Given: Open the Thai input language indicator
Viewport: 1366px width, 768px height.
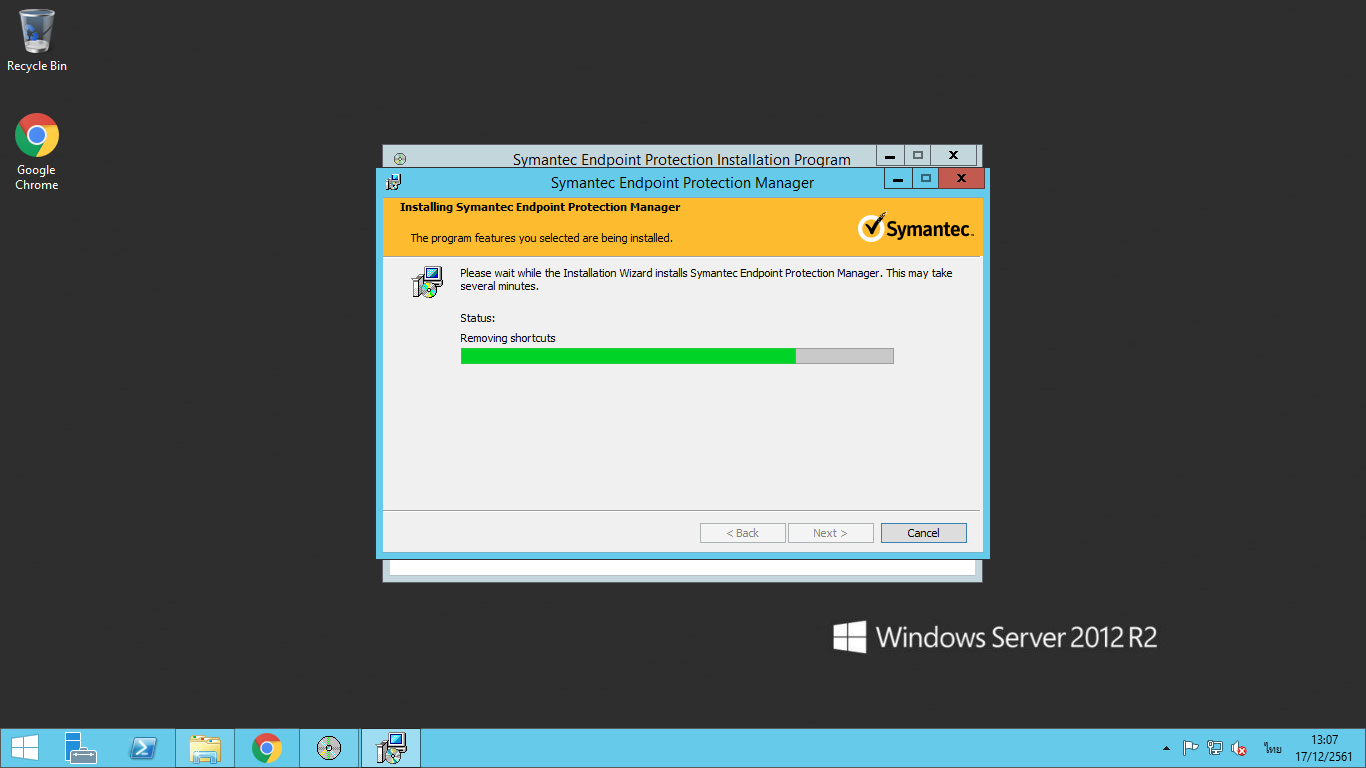Looking at the screenshot, I should coord(1272,748).
